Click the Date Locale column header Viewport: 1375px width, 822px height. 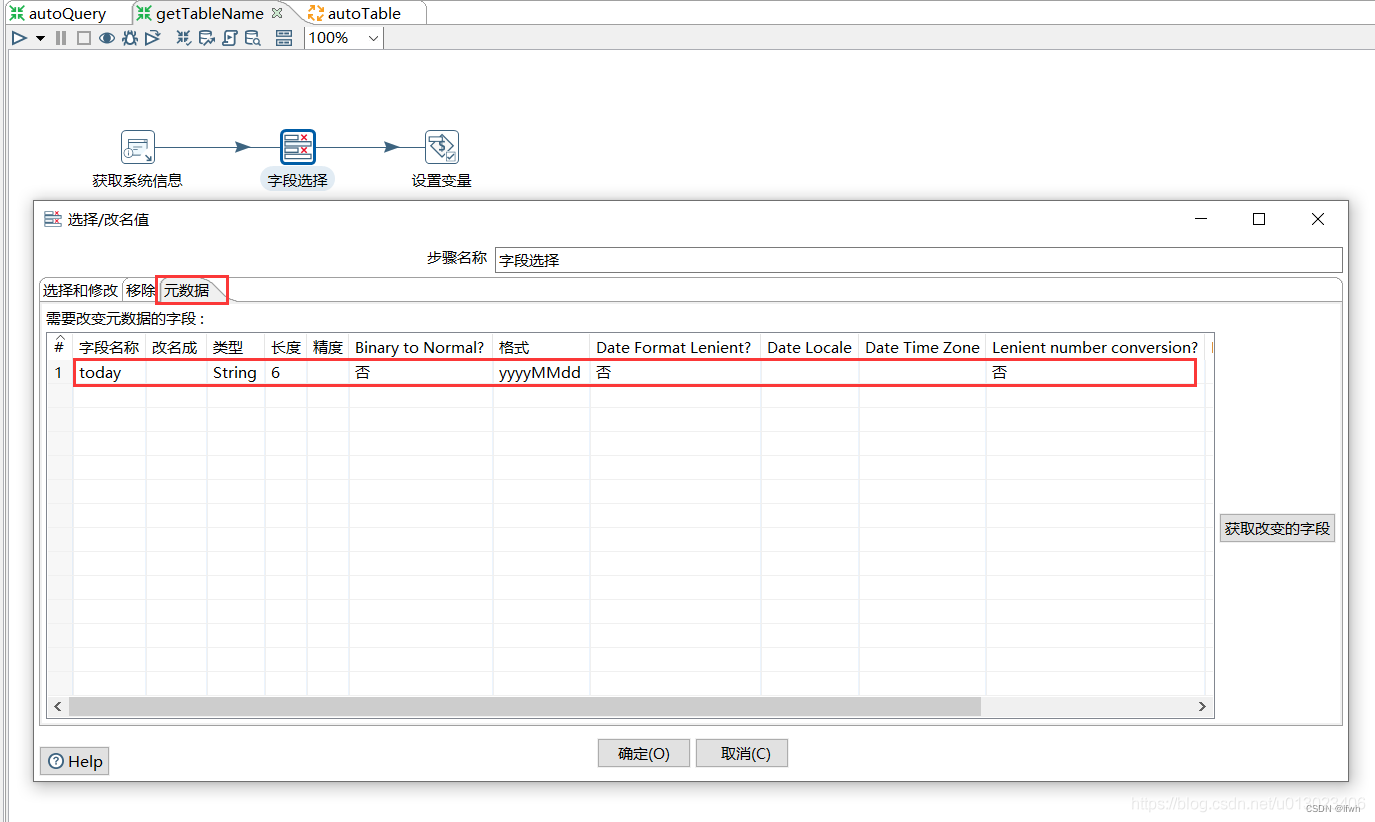[x=809, y=347]
